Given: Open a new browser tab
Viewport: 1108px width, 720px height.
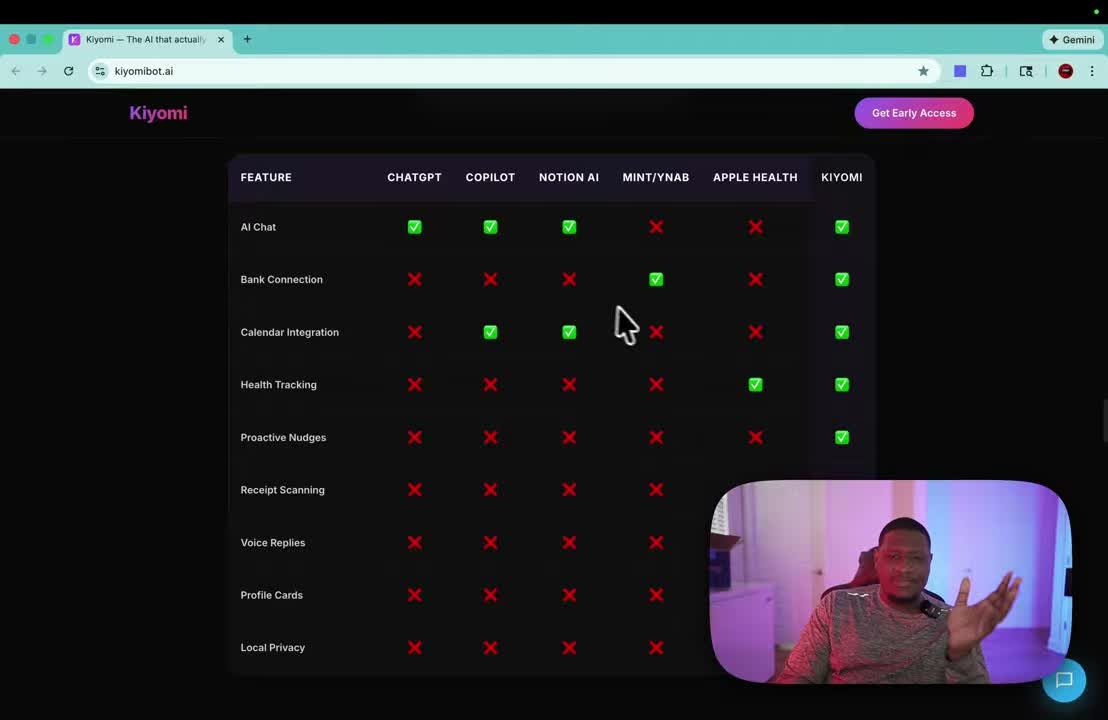Looking at the screenshot, I should [247, 40].
